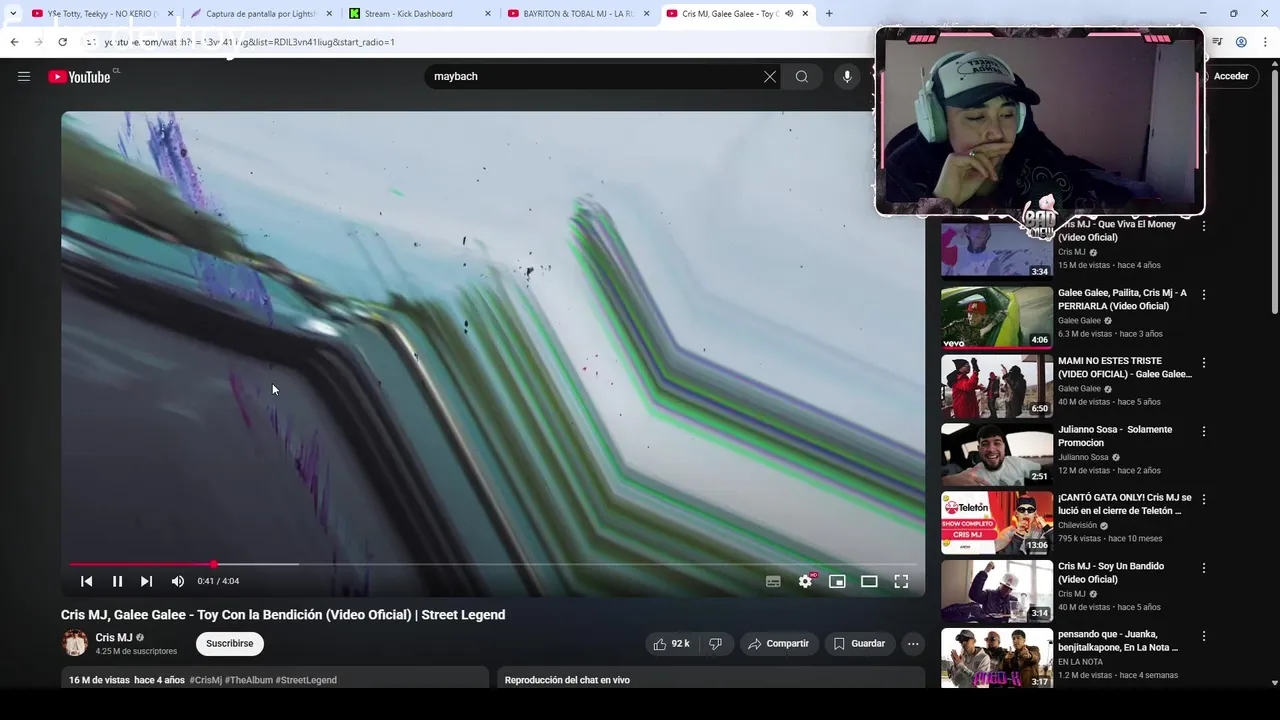Image resolution: width=1280 pixels, height=720 pixels.
Task: Mute the video volume
Action: [x=177, y=581]
